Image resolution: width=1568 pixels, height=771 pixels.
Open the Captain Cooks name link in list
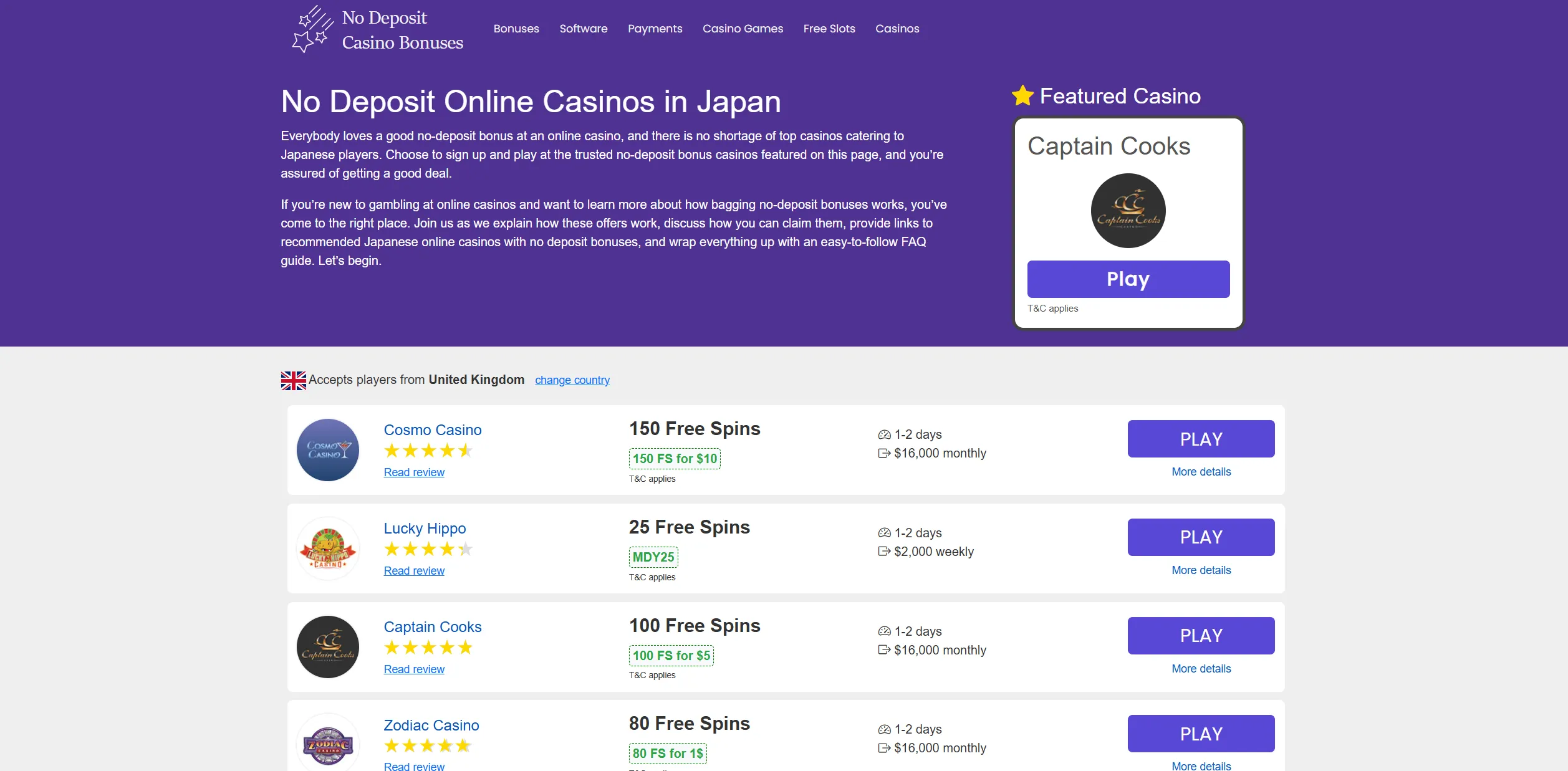click(432, 627)
